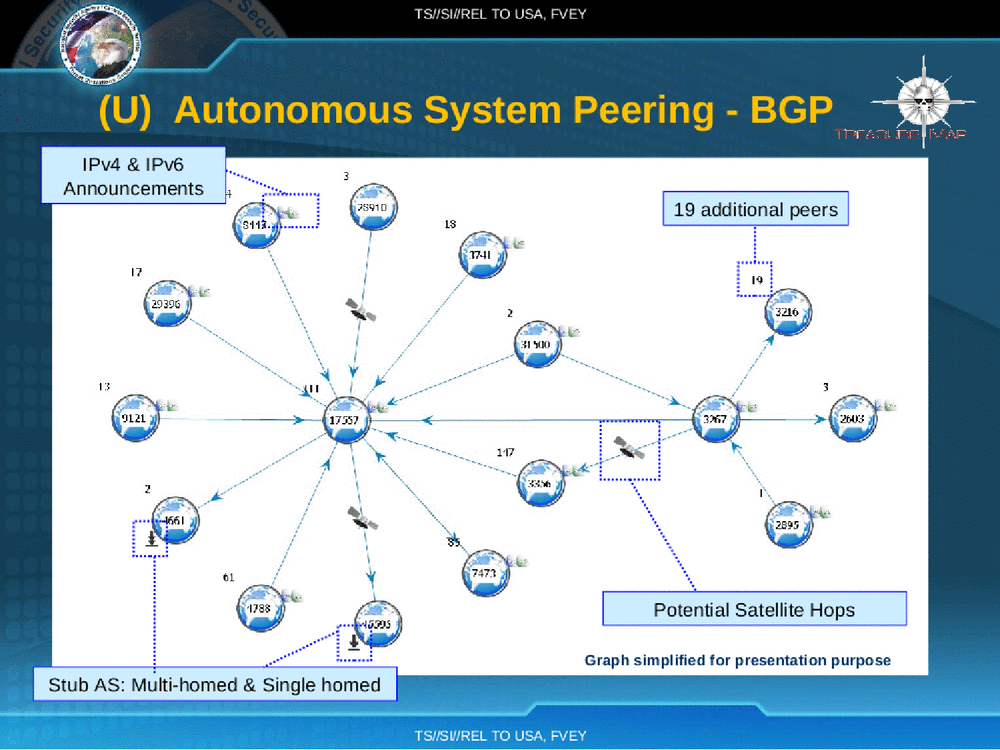This screenshot has width=1000, height=750.
Task: Click peer count '2' above node 4661
Action: click(147, 489)
